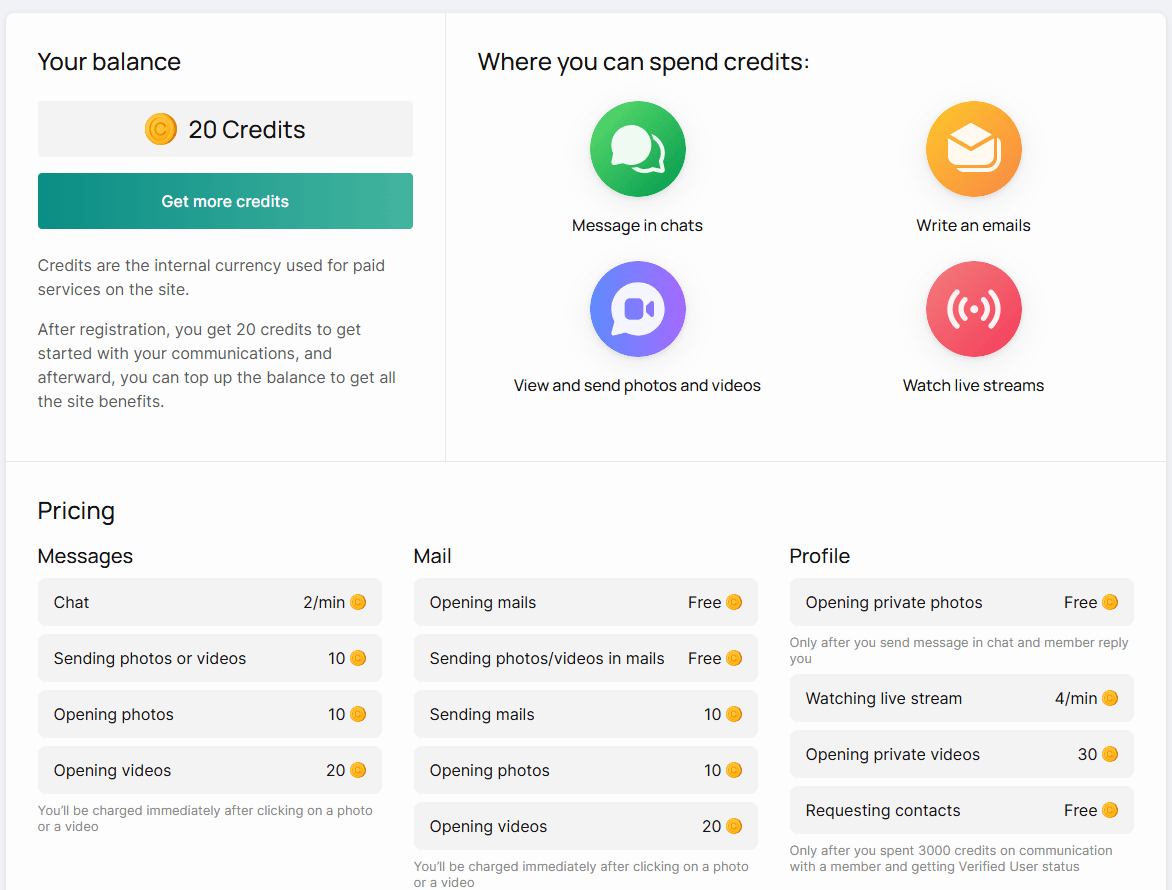Click the Write an emails label
This screenshot has width=1172, height=890.
tap(973, 226)
